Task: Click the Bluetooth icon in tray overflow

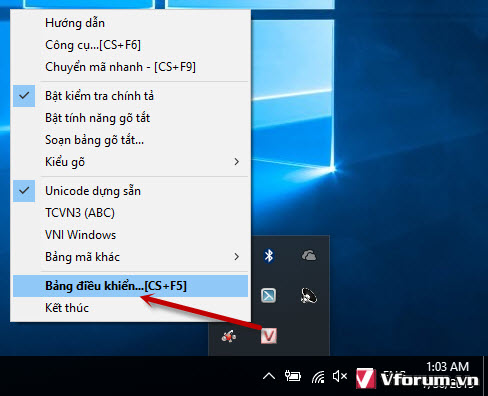Action: tap(269, 256)
